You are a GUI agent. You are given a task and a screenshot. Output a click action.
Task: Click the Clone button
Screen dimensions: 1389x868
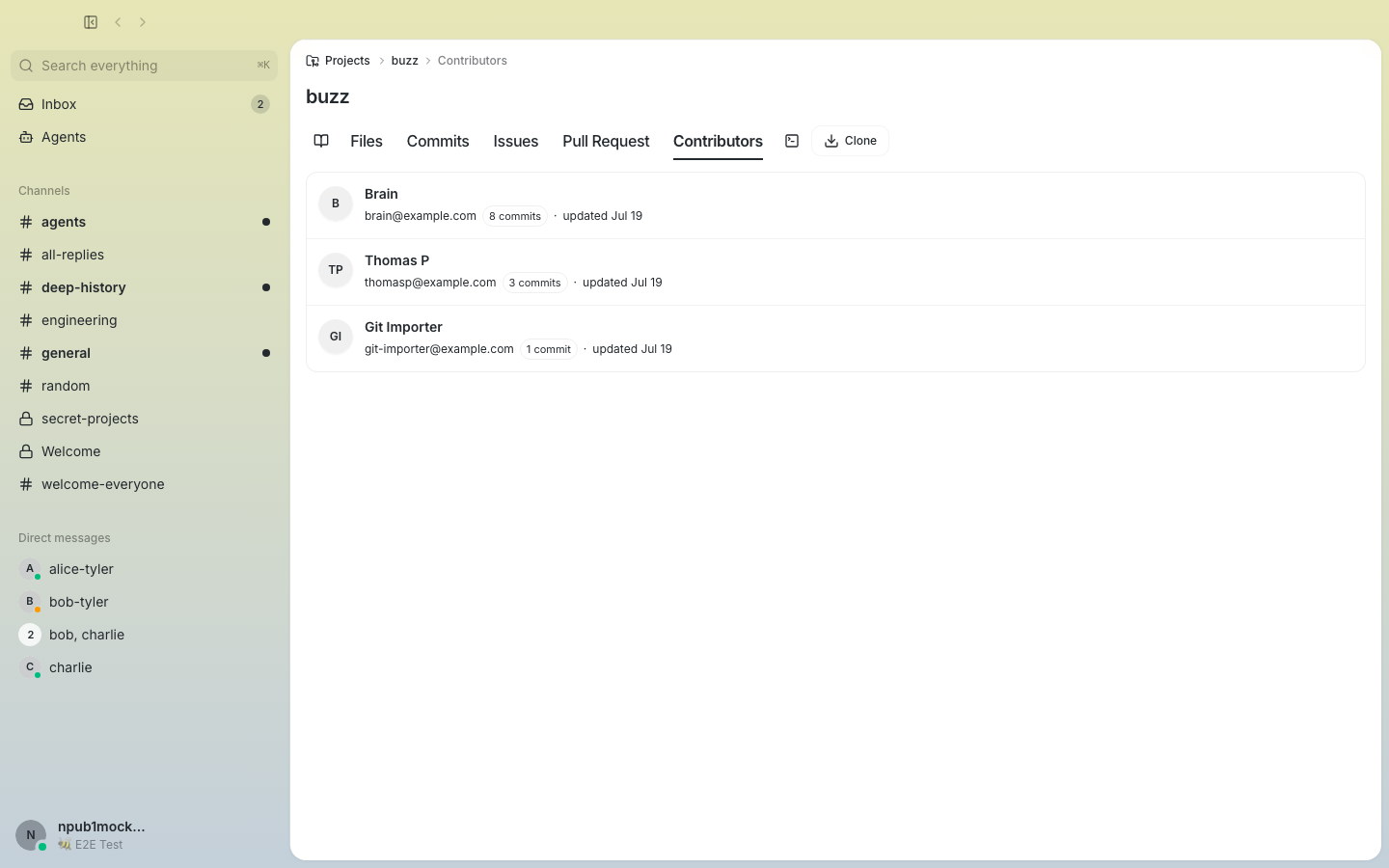(850, 141)
